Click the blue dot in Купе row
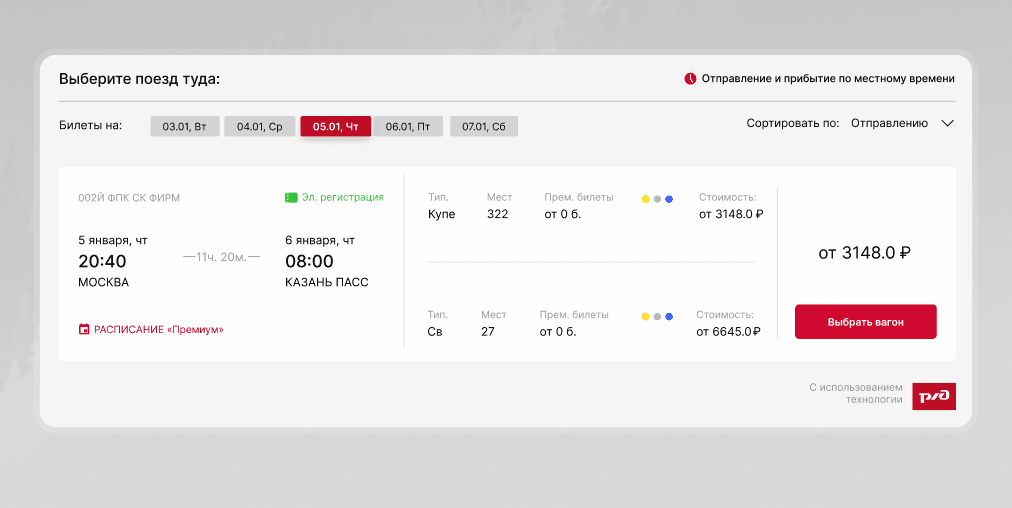 669,199
